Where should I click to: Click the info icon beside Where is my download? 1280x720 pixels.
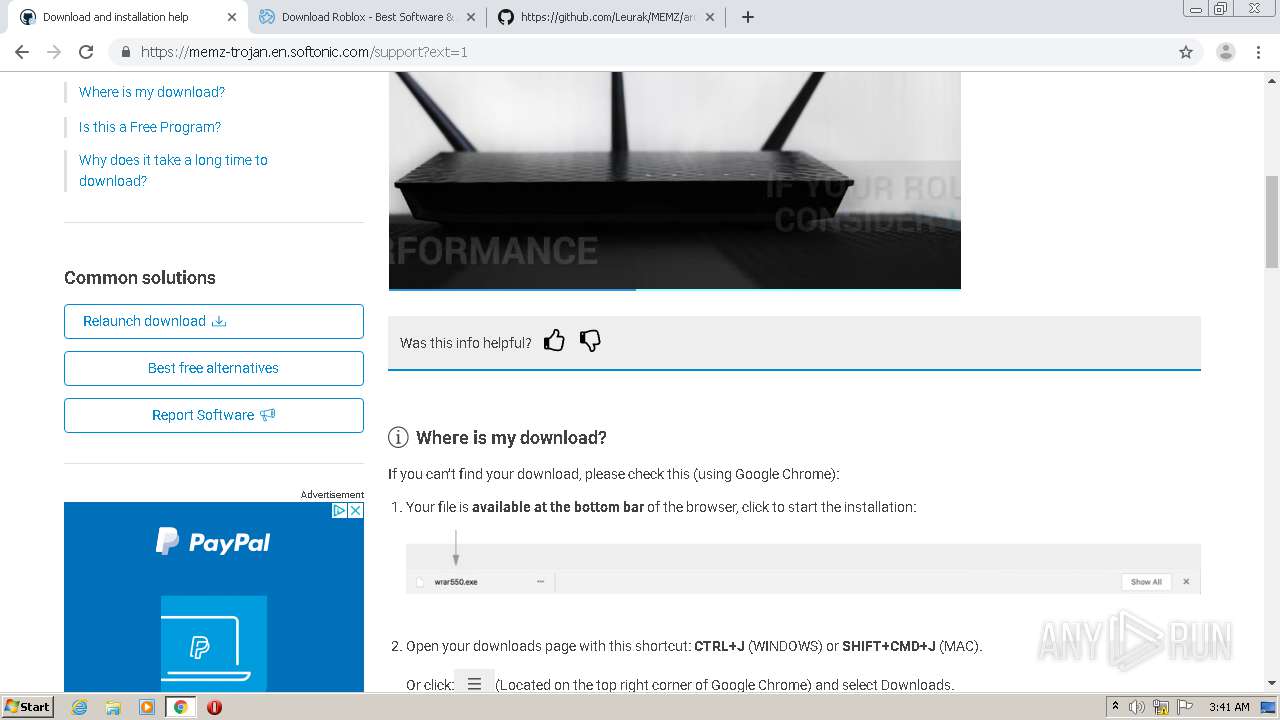398,437
